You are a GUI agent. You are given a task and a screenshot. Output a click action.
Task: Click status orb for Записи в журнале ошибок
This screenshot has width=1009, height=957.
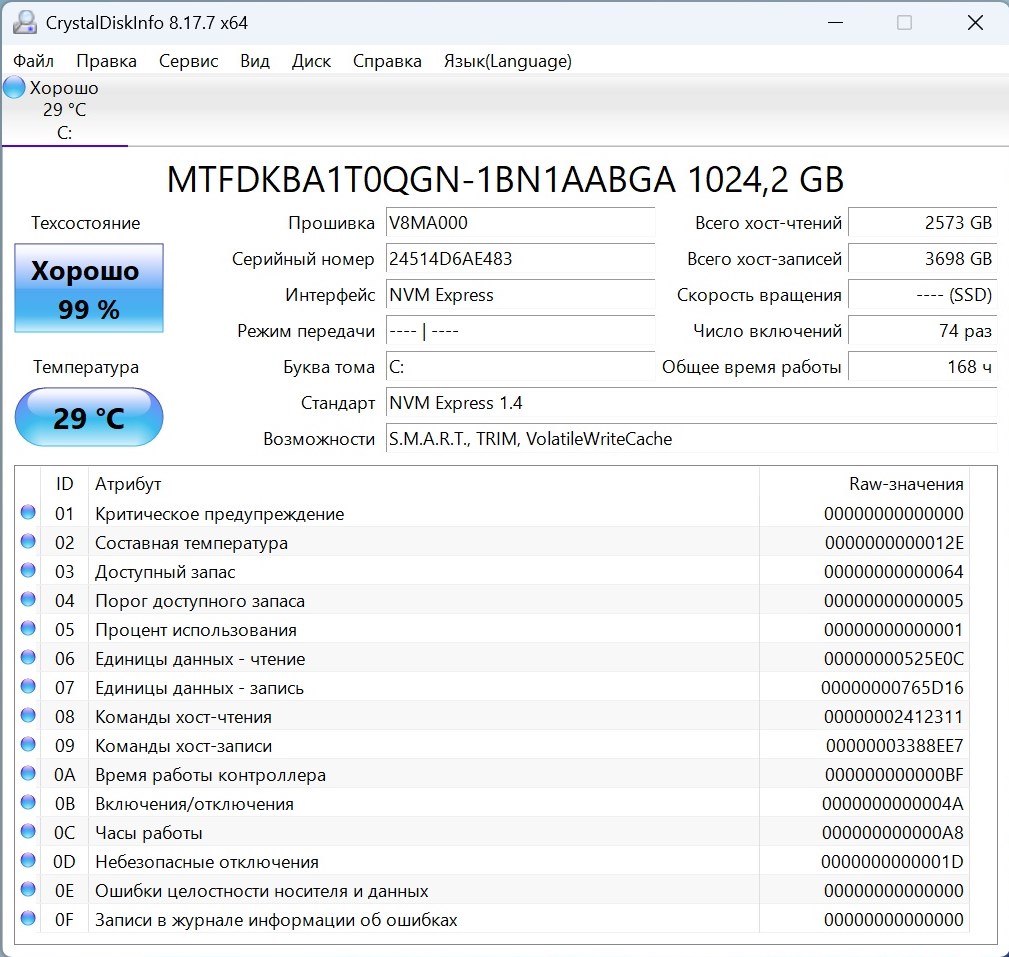(28, 920)
